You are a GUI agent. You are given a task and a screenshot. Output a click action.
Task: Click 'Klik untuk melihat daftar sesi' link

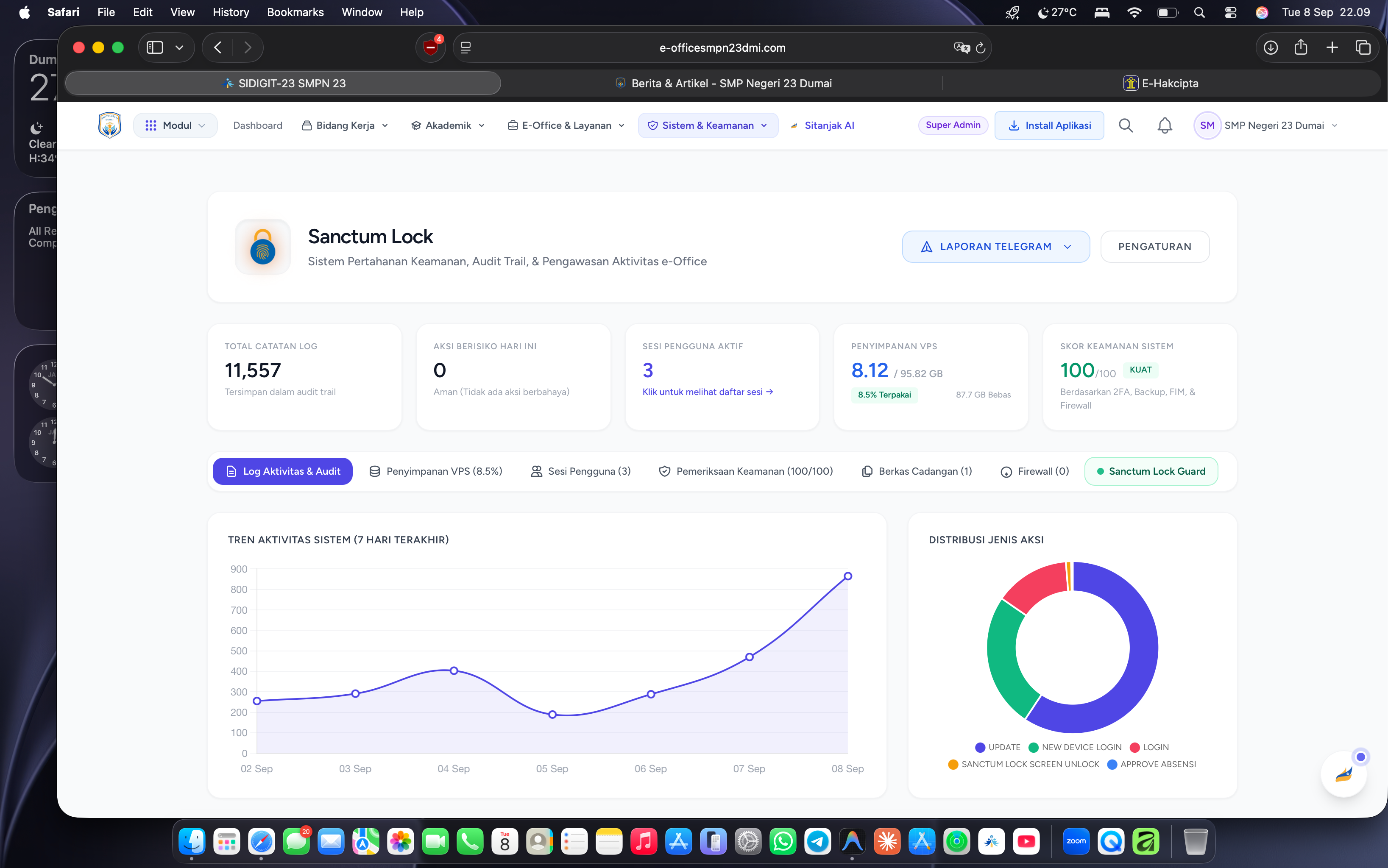pos(708,392)
